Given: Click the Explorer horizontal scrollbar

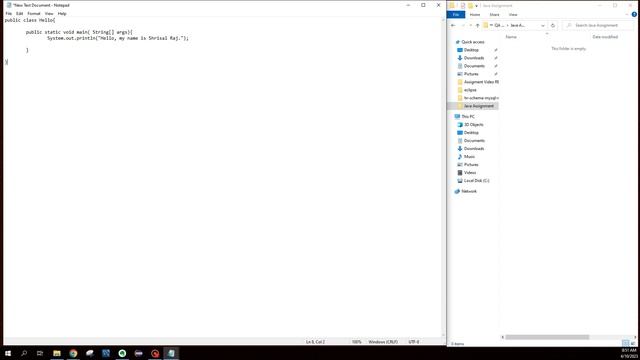Looking at the screenshot, I should 547,337.
